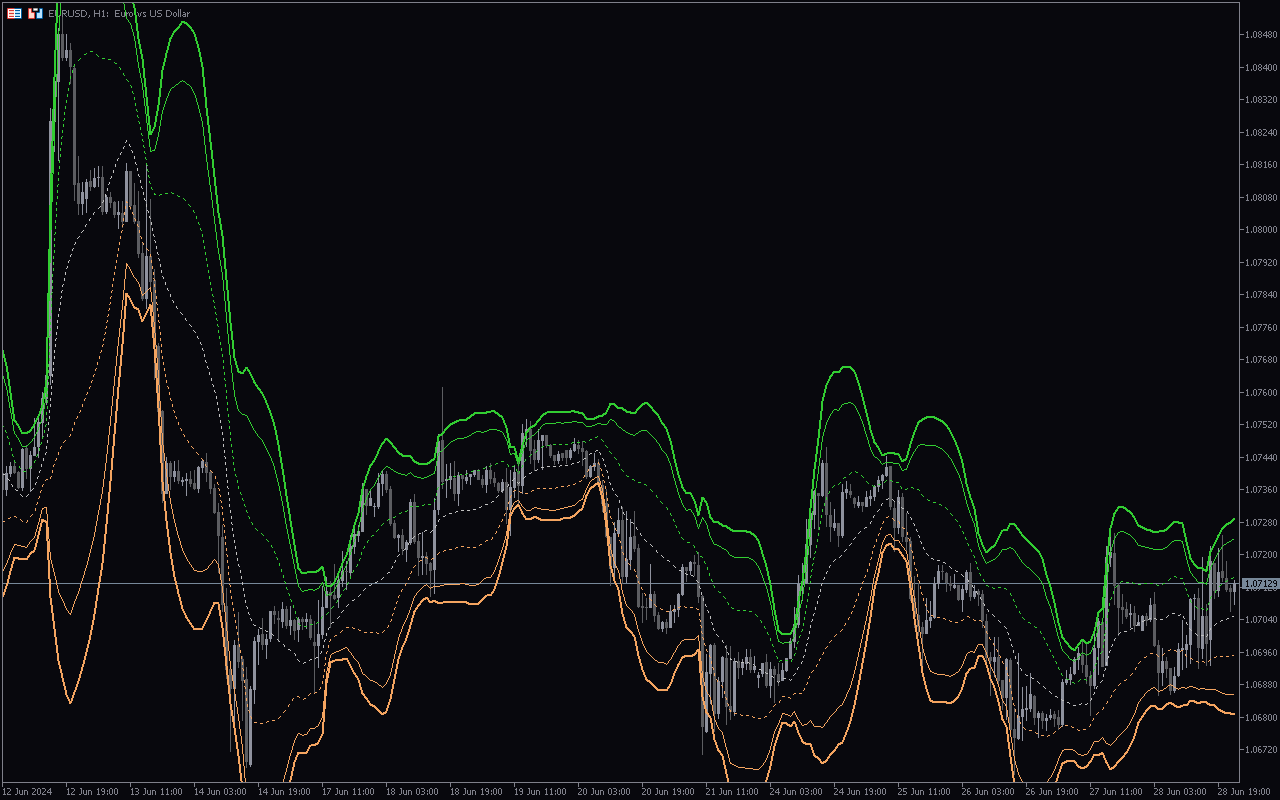
Task: Click the 28 Jun 19:00 time label
Action: coord(1244,791)
